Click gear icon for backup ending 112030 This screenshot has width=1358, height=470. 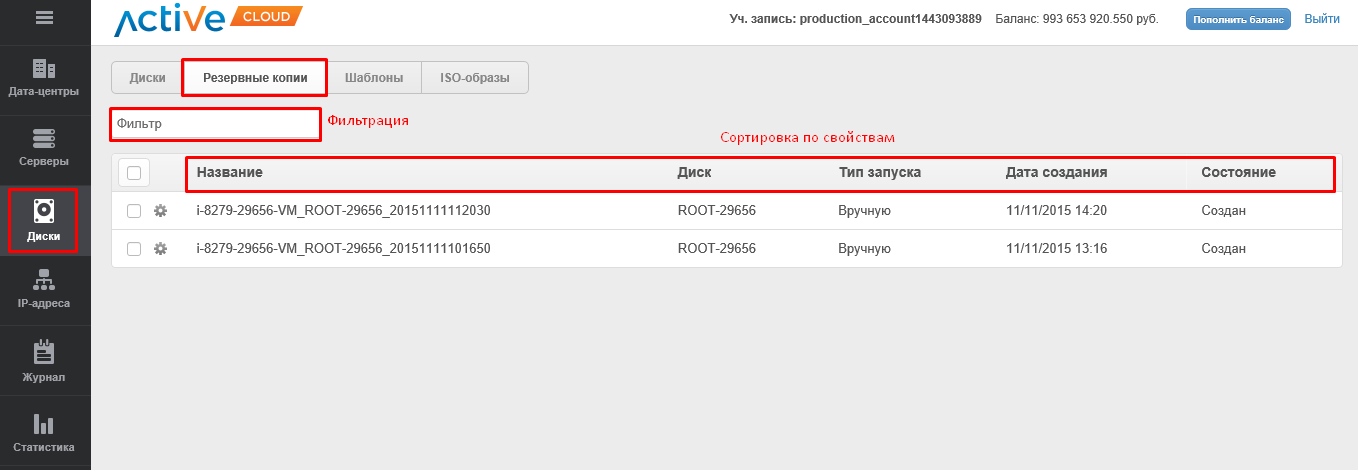pos(160,211)
